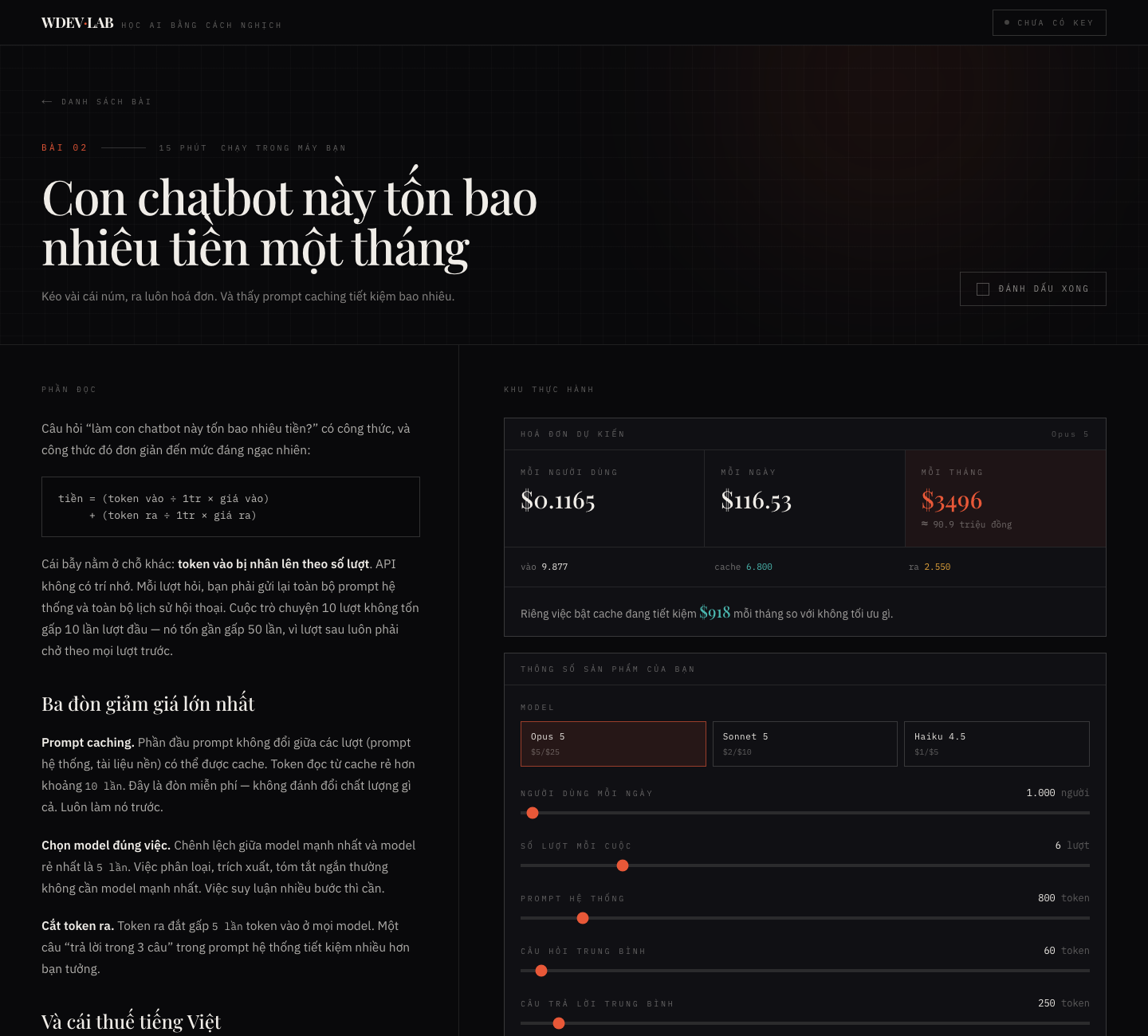Click the 'Chưa có key' status button
The width and height of the screenshot is (1148, 1036).
click(x=1049, y=23)
